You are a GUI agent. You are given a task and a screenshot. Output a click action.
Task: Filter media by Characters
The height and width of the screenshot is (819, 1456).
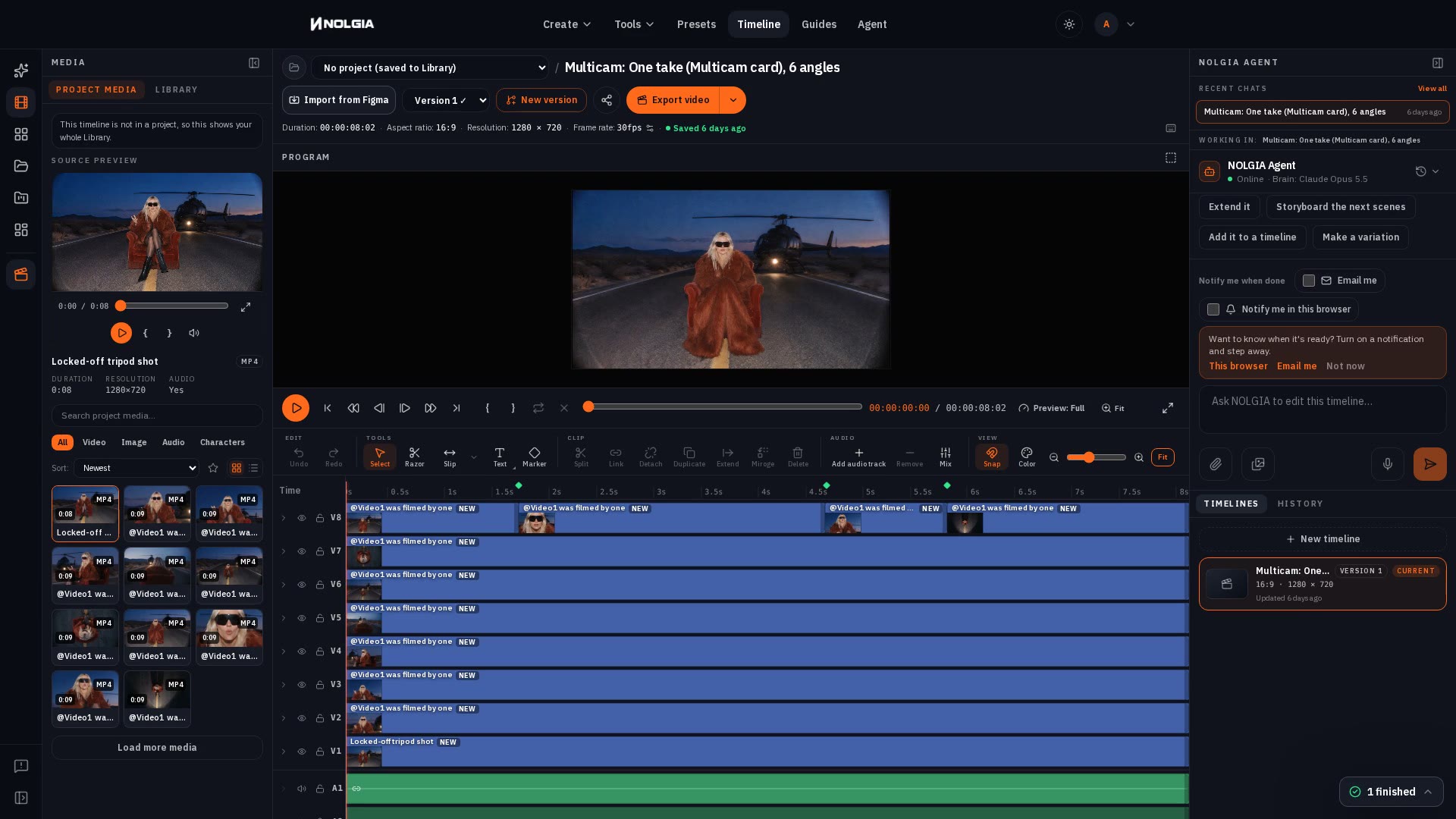point(222,442)
